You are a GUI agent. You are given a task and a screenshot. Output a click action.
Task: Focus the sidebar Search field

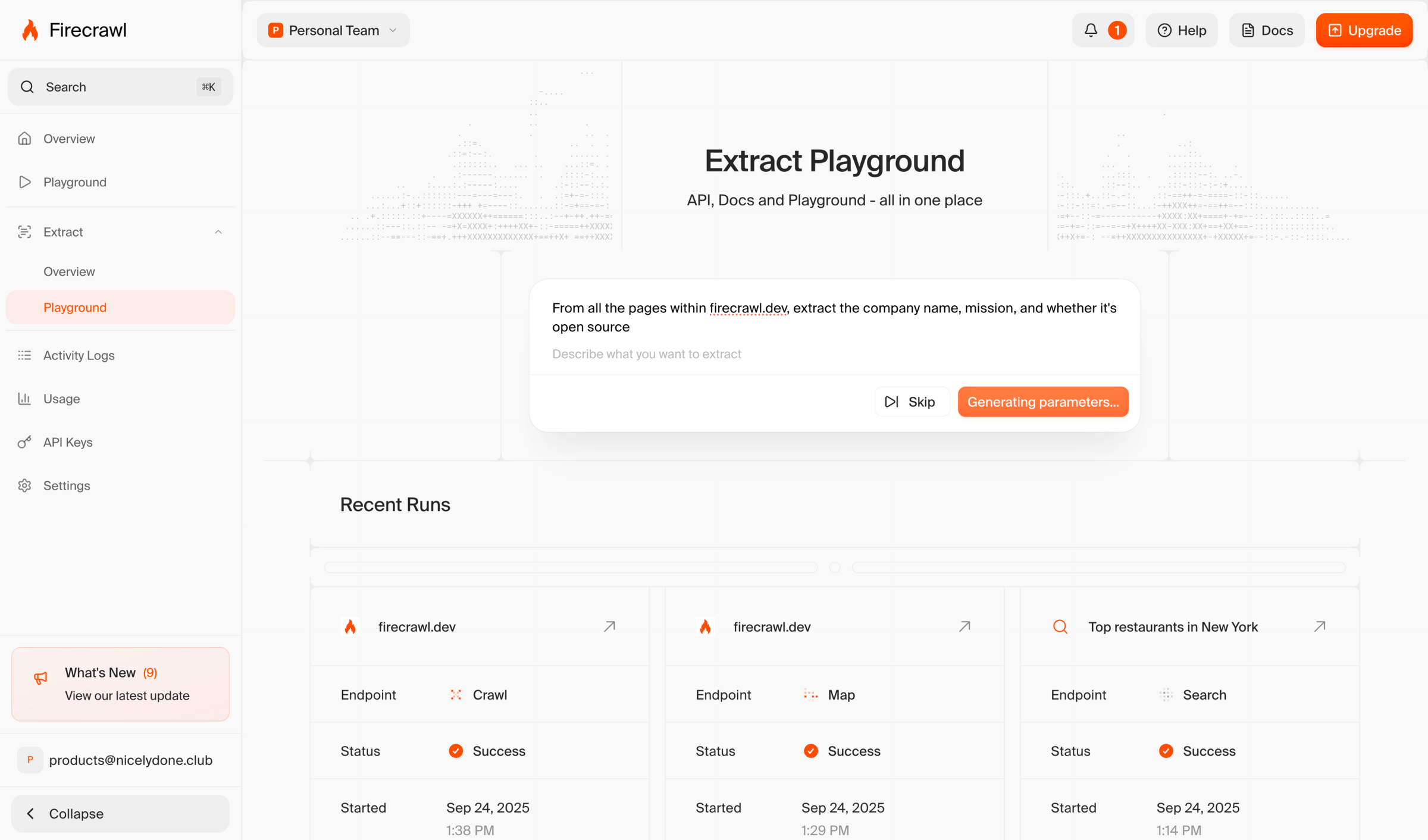pyautogui.click(x=120, y=87)
